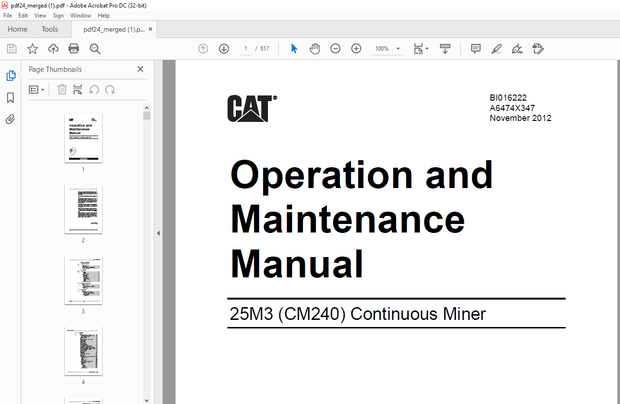
Task: Print the document with printer icon
Action: 74,49
